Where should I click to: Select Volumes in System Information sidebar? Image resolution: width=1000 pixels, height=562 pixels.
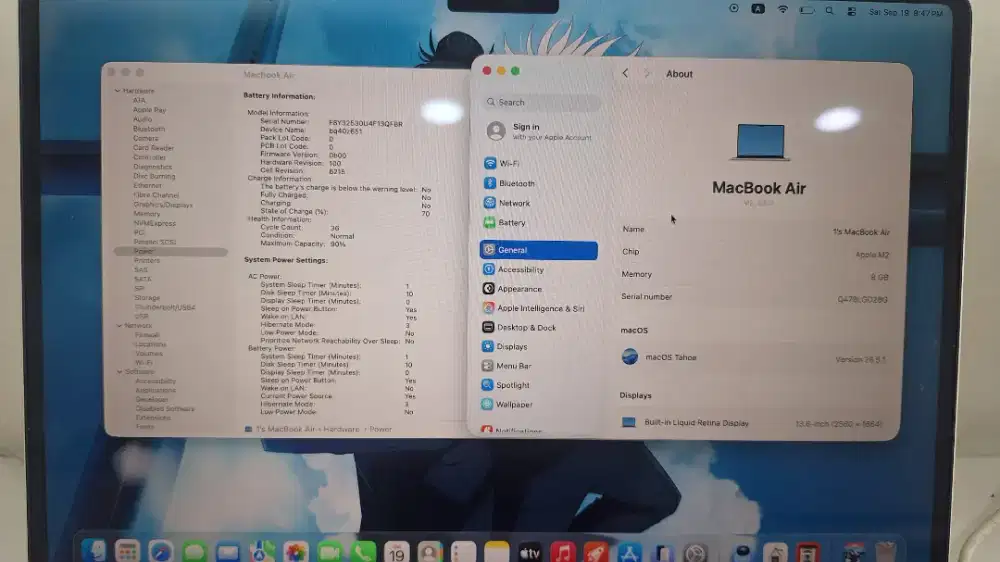(149, 353)
